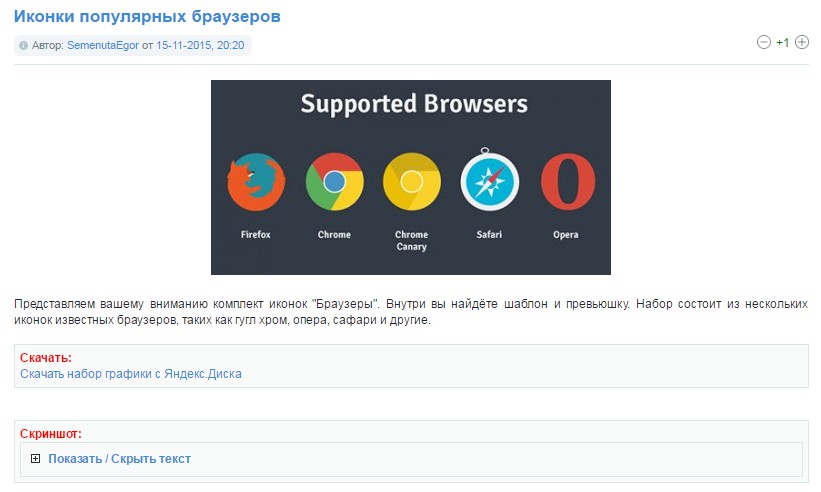Toggle the "Показать / Скрыть текст" spoiler
The image size is (821, 492).
point(119,459)
